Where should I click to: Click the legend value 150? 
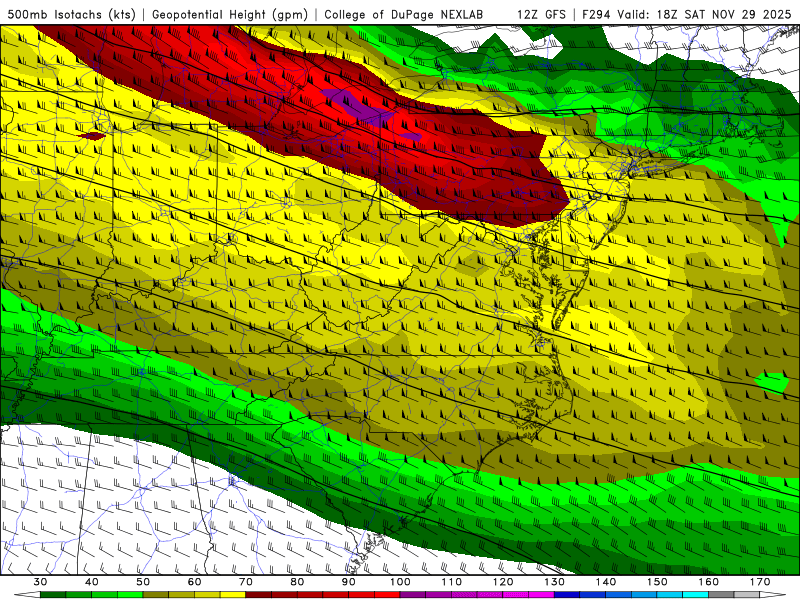pos(657,582)
